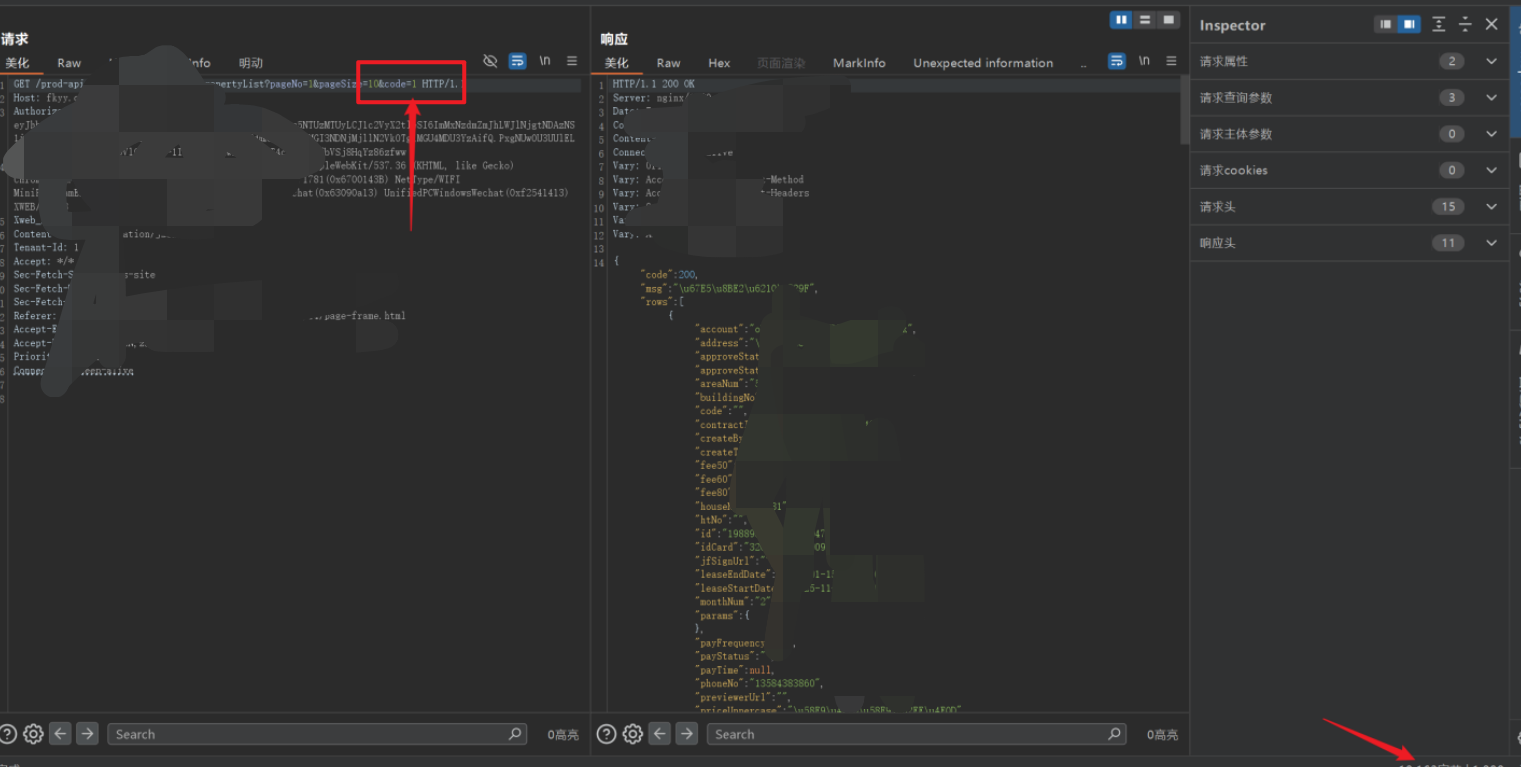This screenshot has width=1521, height=767.
Task: Dock the Inspector panel to the right
Action: pyautogui.click(x=1409, y=24)
